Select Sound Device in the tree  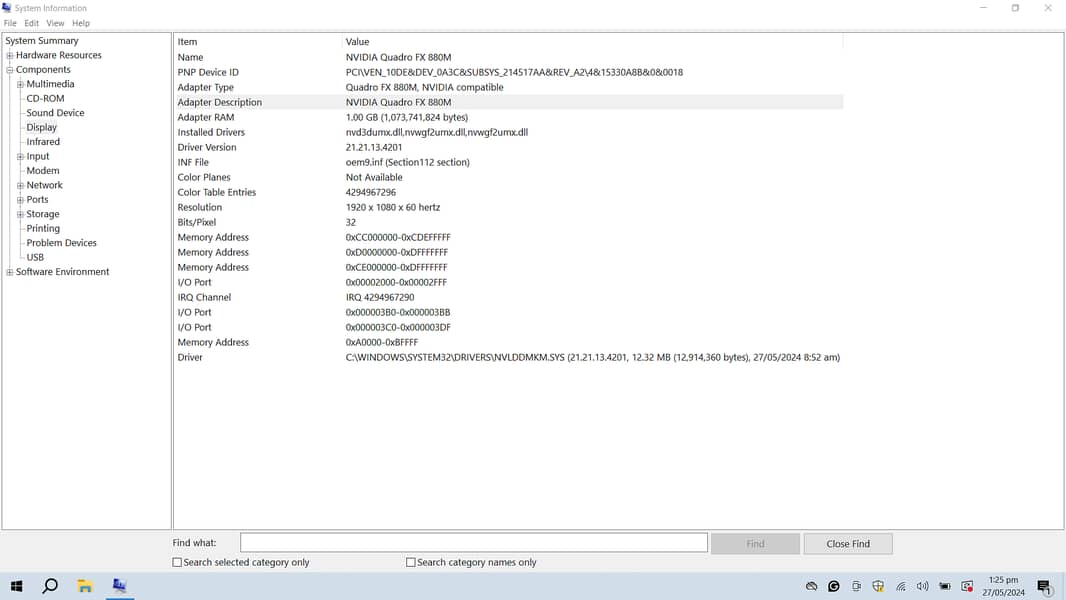pos(55,113)
